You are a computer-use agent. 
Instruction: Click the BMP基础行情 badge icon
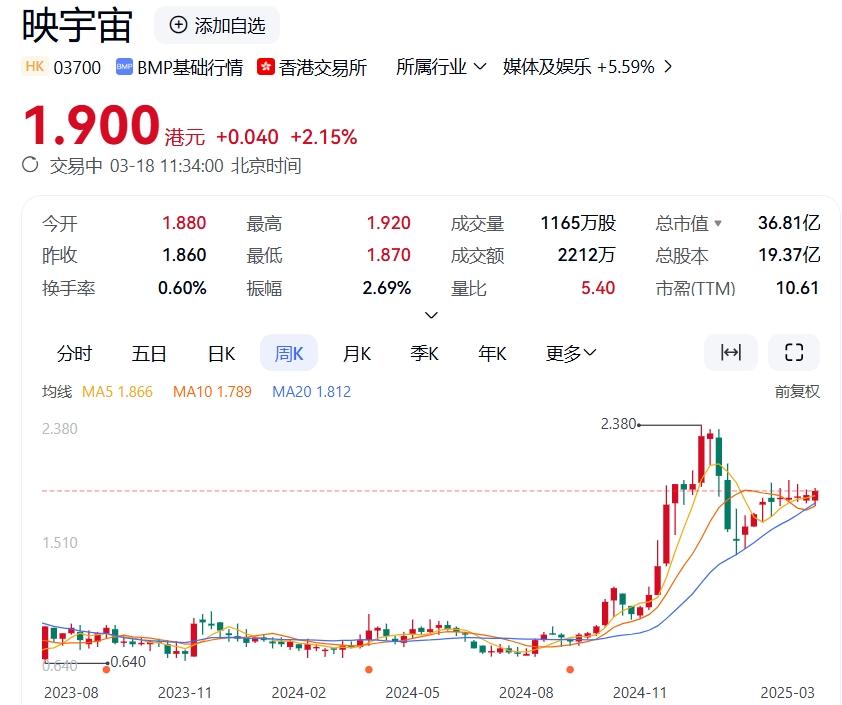[x=125, y=67]
